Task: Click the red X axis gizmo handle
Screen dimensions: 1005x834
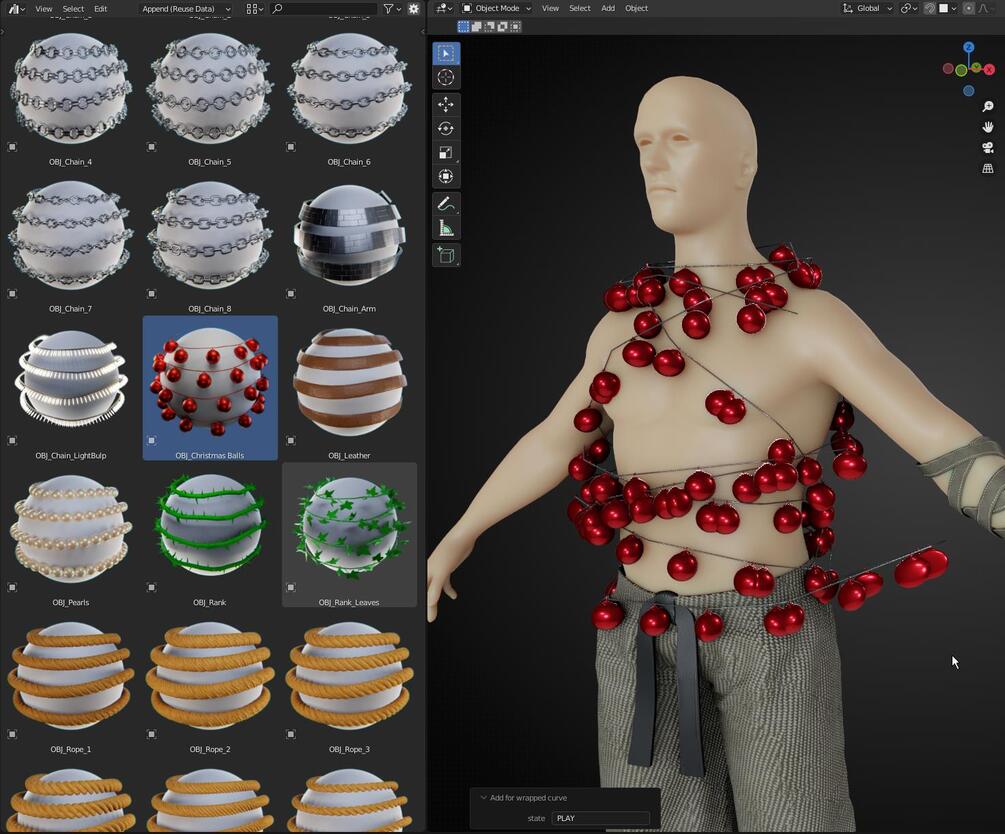Action: click(x=989, y=69)
